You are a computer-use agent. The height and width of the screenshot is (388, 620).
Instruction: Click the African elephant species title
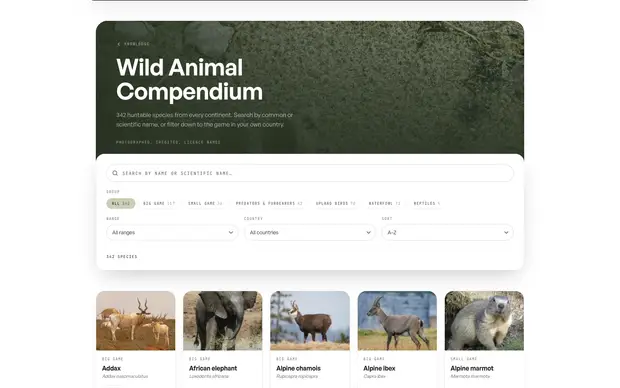(213, 368)
